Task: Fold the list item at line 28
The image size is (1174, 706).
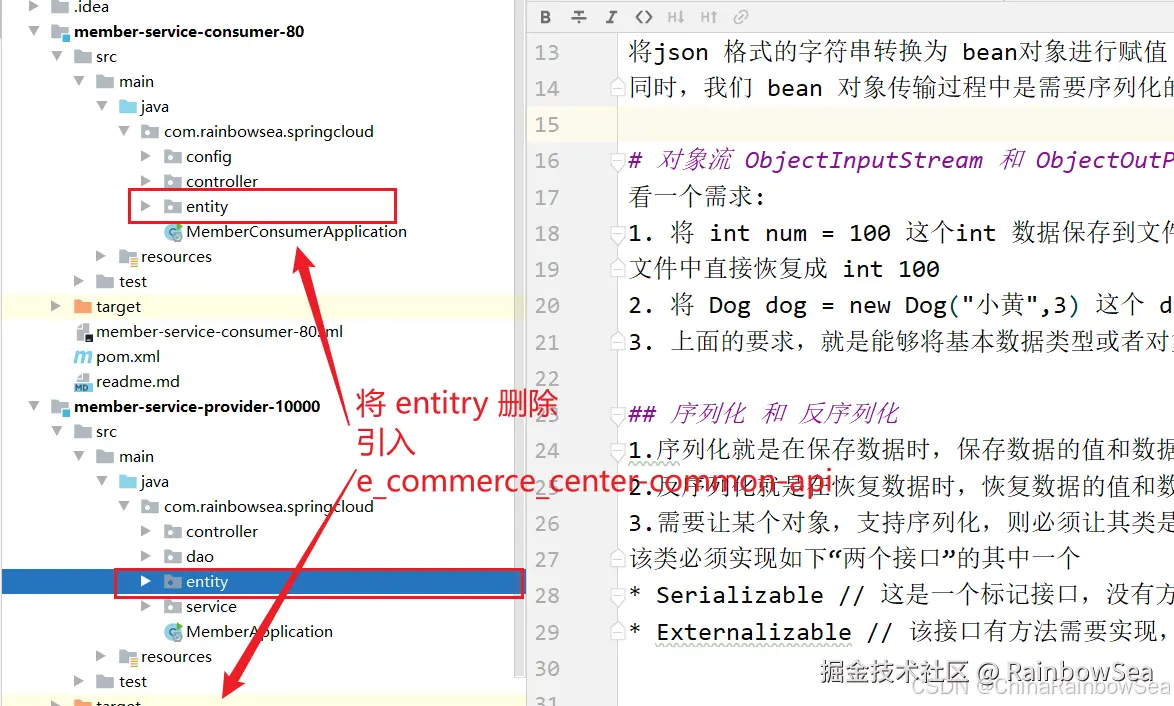Action: pyautogui.click(x=617, y=596)
